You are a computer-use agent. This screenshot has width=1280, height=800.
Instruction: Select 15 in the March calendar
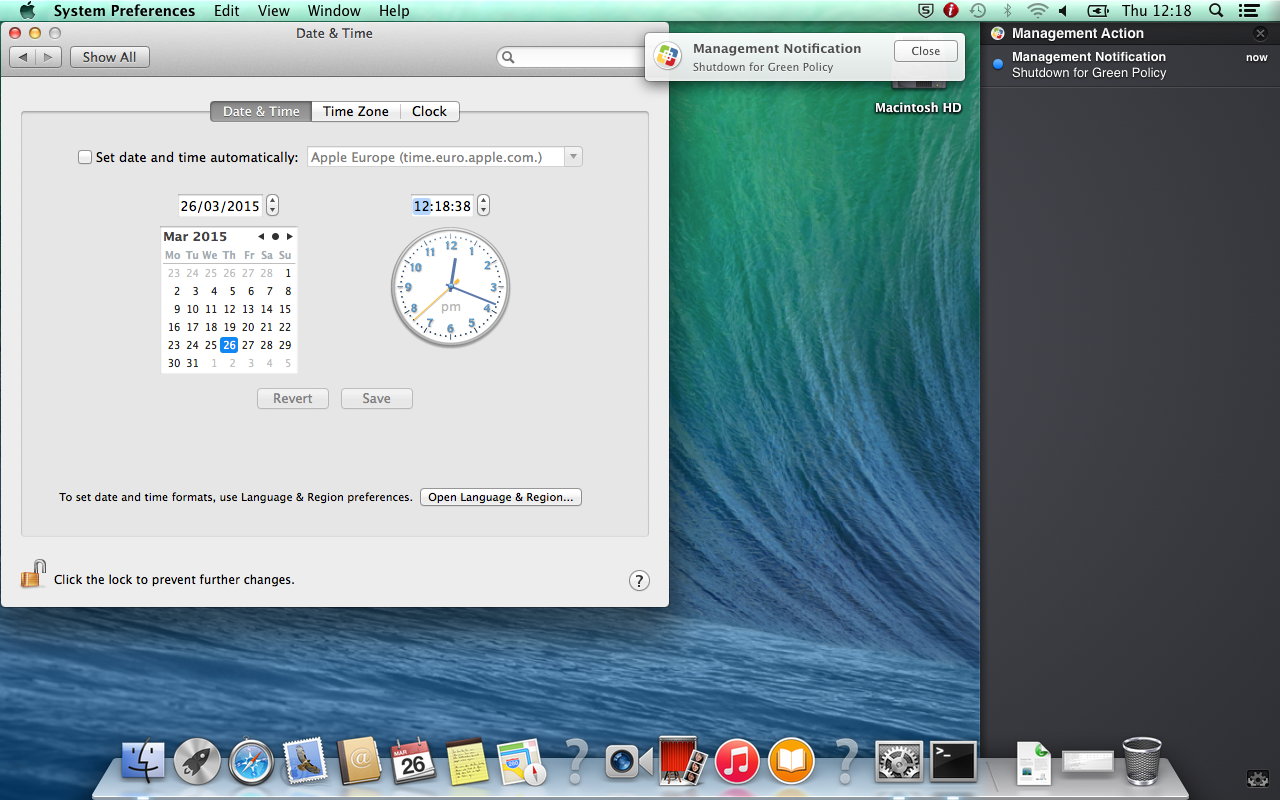(x=285, y=309)
